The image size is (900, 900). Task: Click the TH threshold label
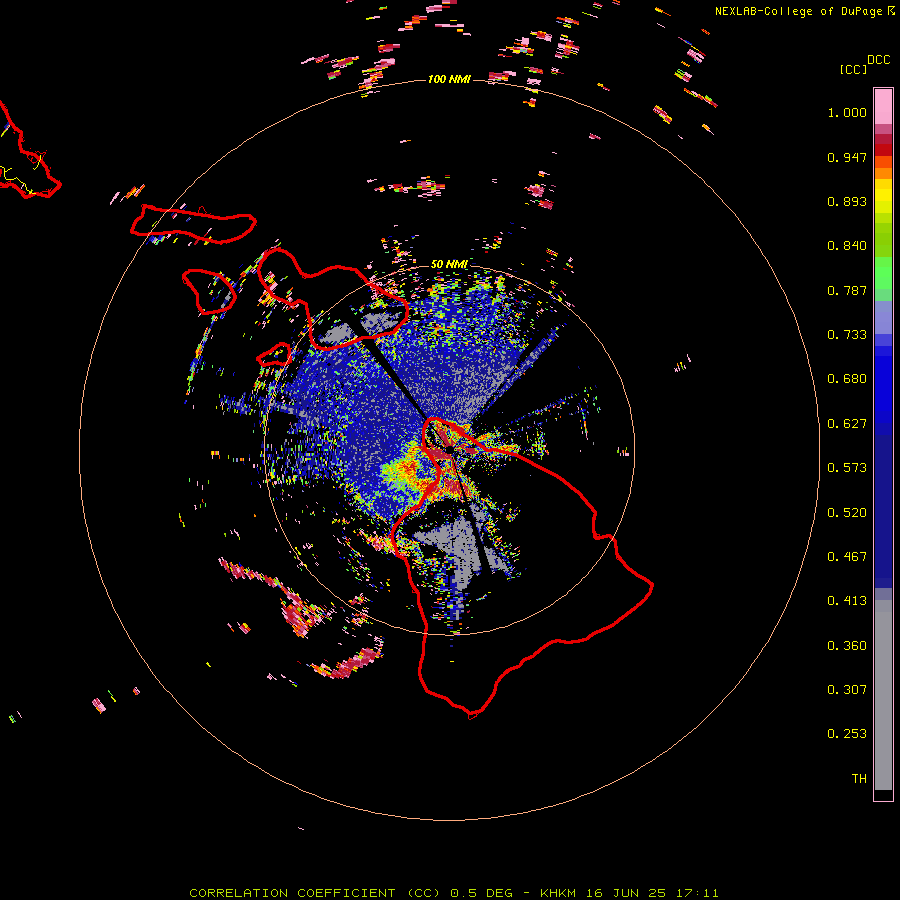(x=859, y=779)
